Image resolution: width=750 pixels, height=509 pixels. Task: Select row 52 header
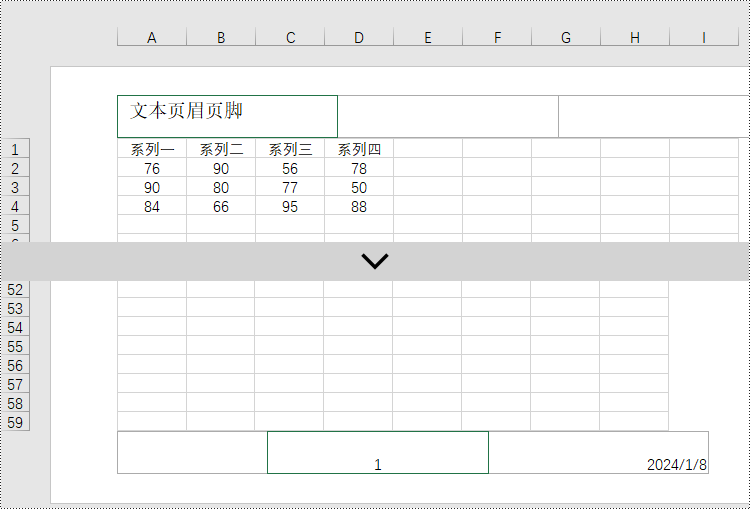click(15, 289)
